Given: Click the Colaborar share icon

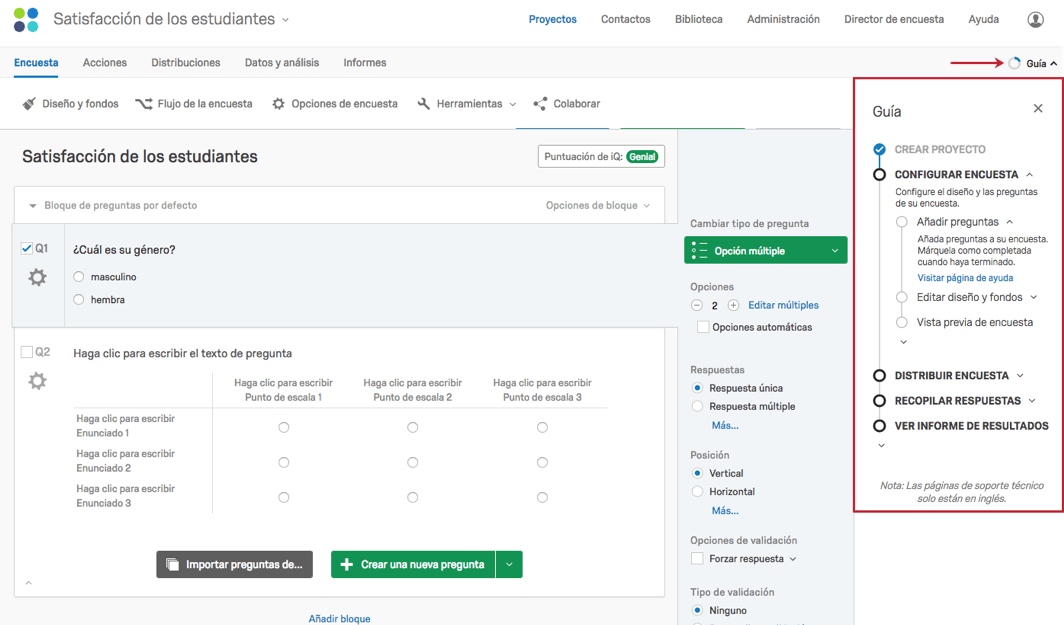Looking at the screenshot, I should (540, 104).
